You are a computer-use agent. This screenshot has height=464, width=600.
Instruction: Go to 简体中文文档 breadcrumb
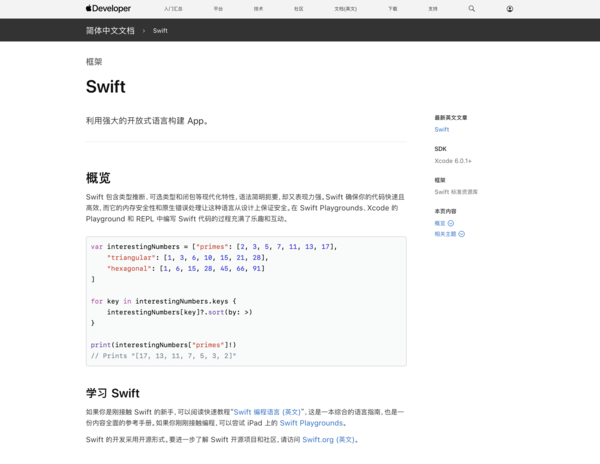point(110,31)
